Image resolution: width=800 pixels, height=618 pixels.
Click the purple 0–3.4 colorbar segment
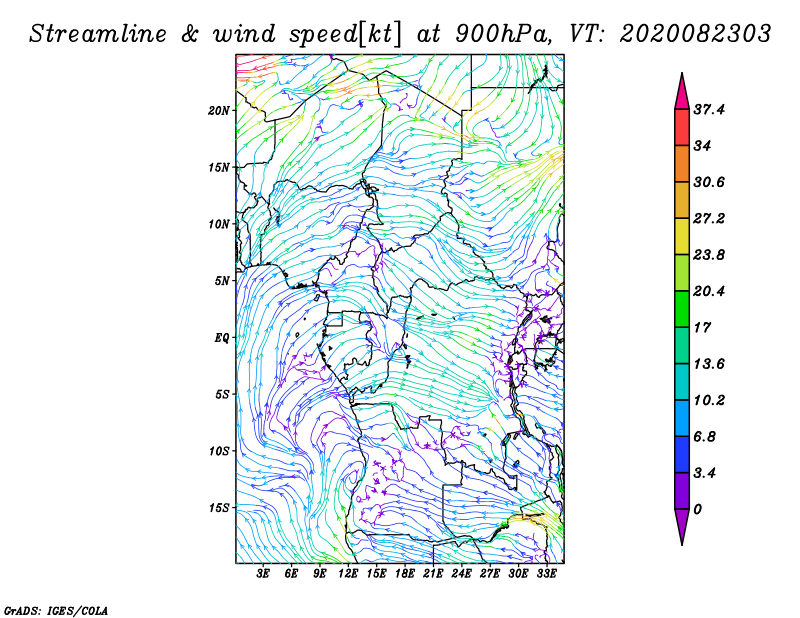[682, 490]
